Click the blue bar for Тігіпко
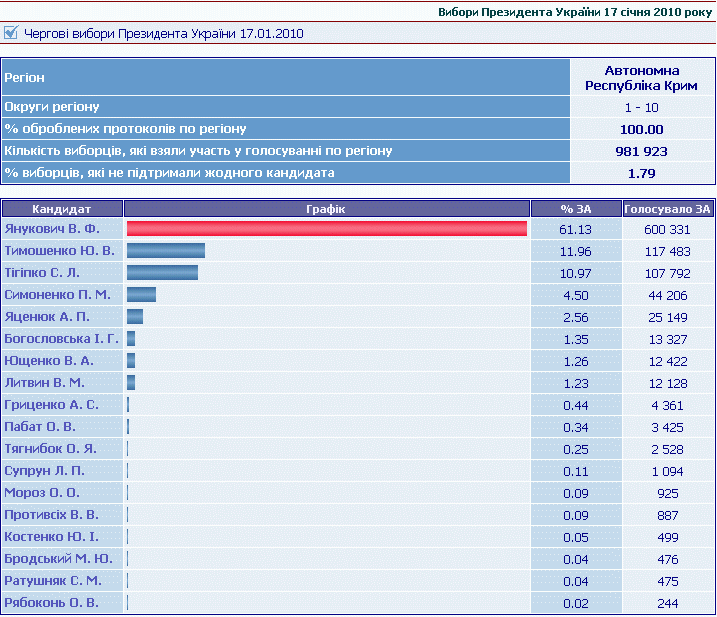Image resolution: width=717 pixels, height=617 pixels. pos(162,273)
